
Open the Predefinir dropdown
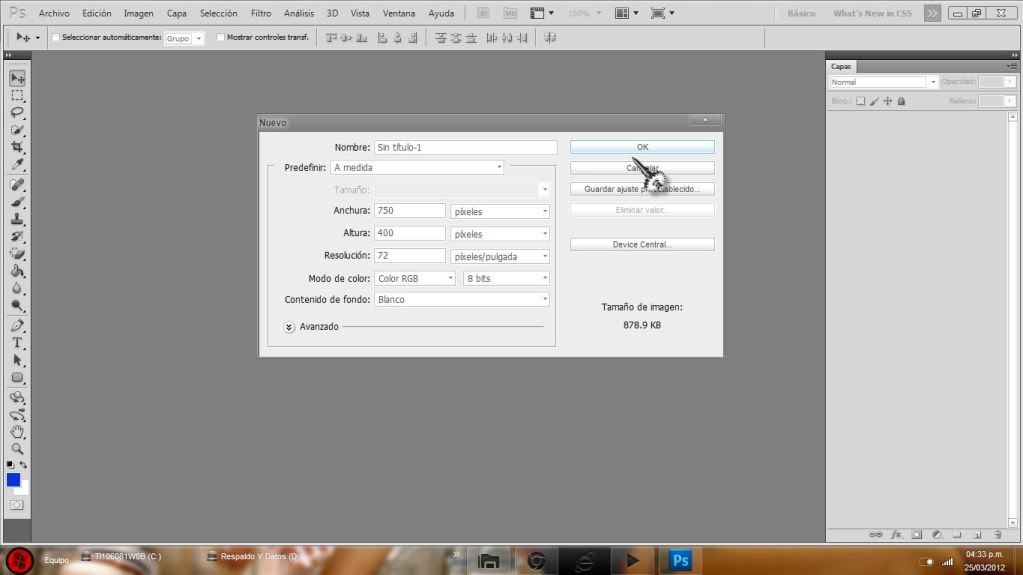point(417,168)
